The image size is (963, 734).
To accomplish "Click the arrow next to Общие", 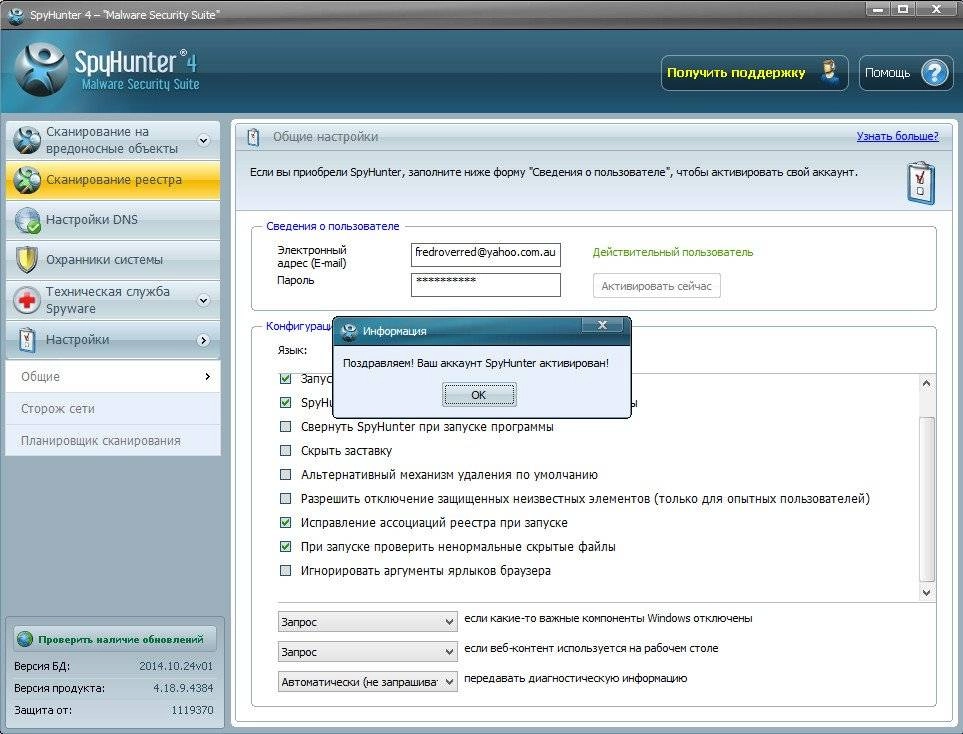I will click(x=208, y=377).
